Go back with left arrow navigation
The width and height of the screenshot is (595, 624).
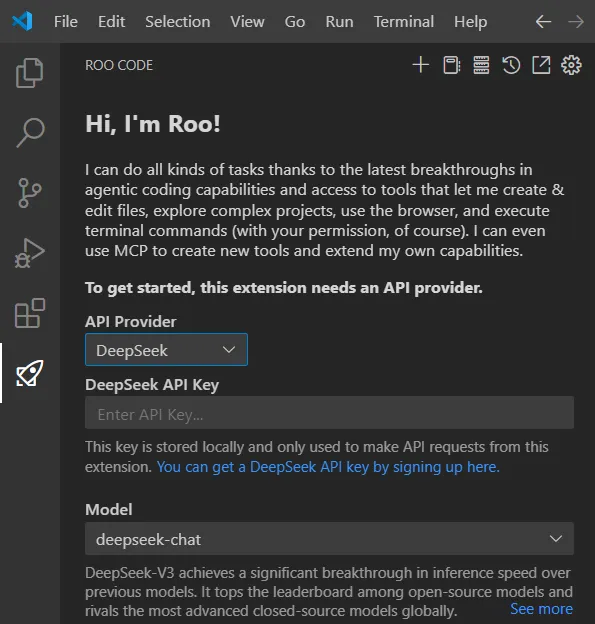pyautogui.click(x=543, y=21)
